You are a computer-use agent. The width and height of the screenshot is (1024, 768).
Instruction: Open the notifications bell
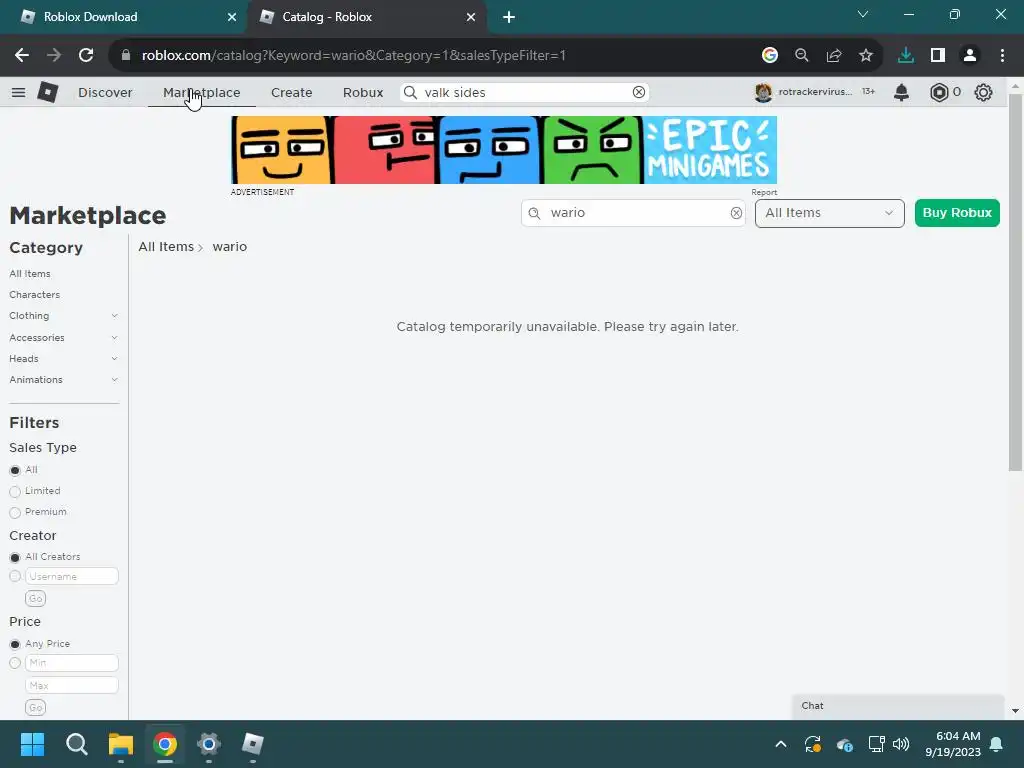tap(901, 92)
